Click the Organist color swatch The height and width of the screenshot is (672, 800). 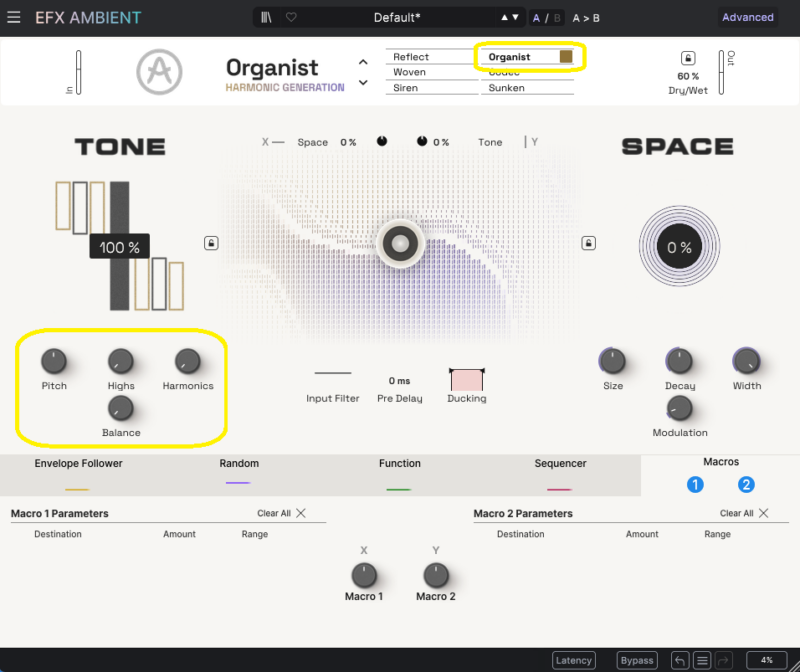click(x=566, y=57)
